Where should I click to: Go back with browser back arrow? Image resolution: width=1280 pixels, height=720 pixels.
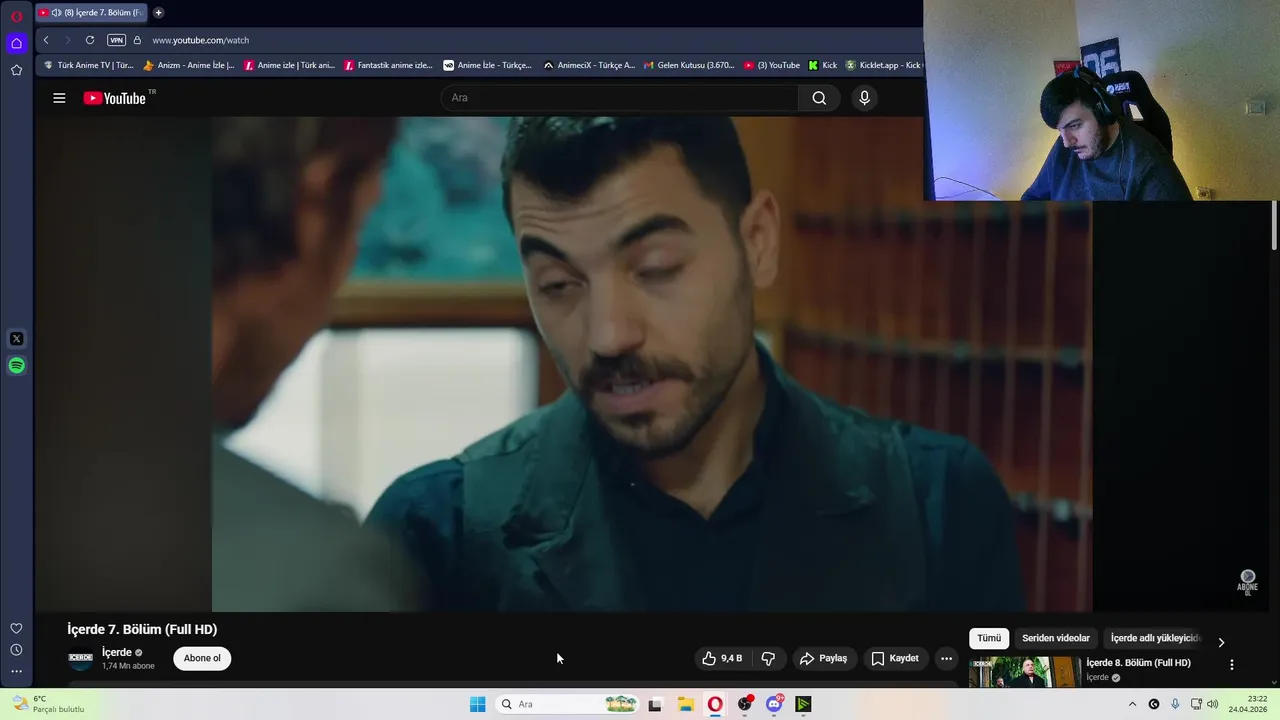tap(46, 40)
